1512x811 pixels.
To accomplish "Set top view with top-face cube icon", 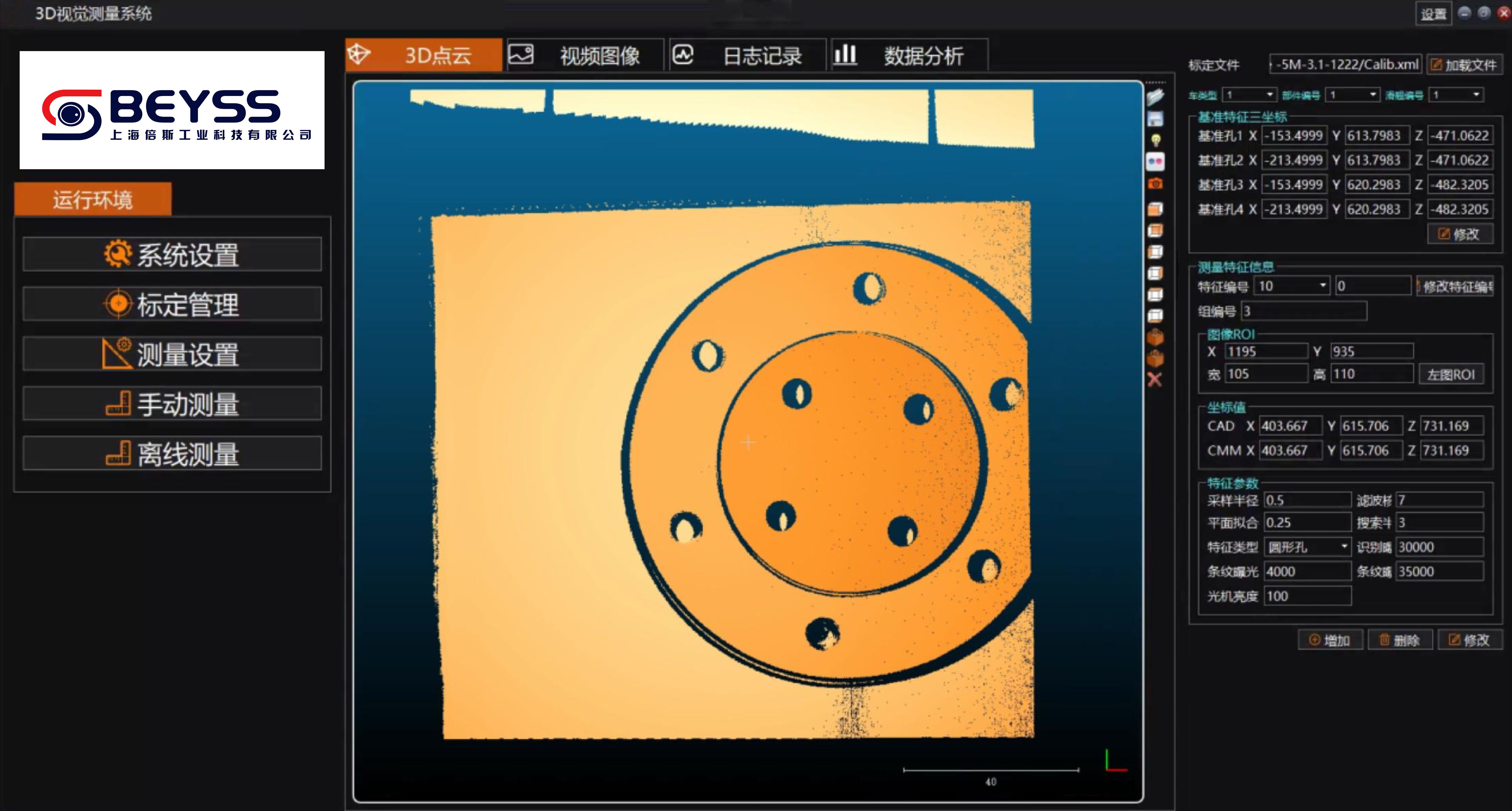I will coord(1155,295).
